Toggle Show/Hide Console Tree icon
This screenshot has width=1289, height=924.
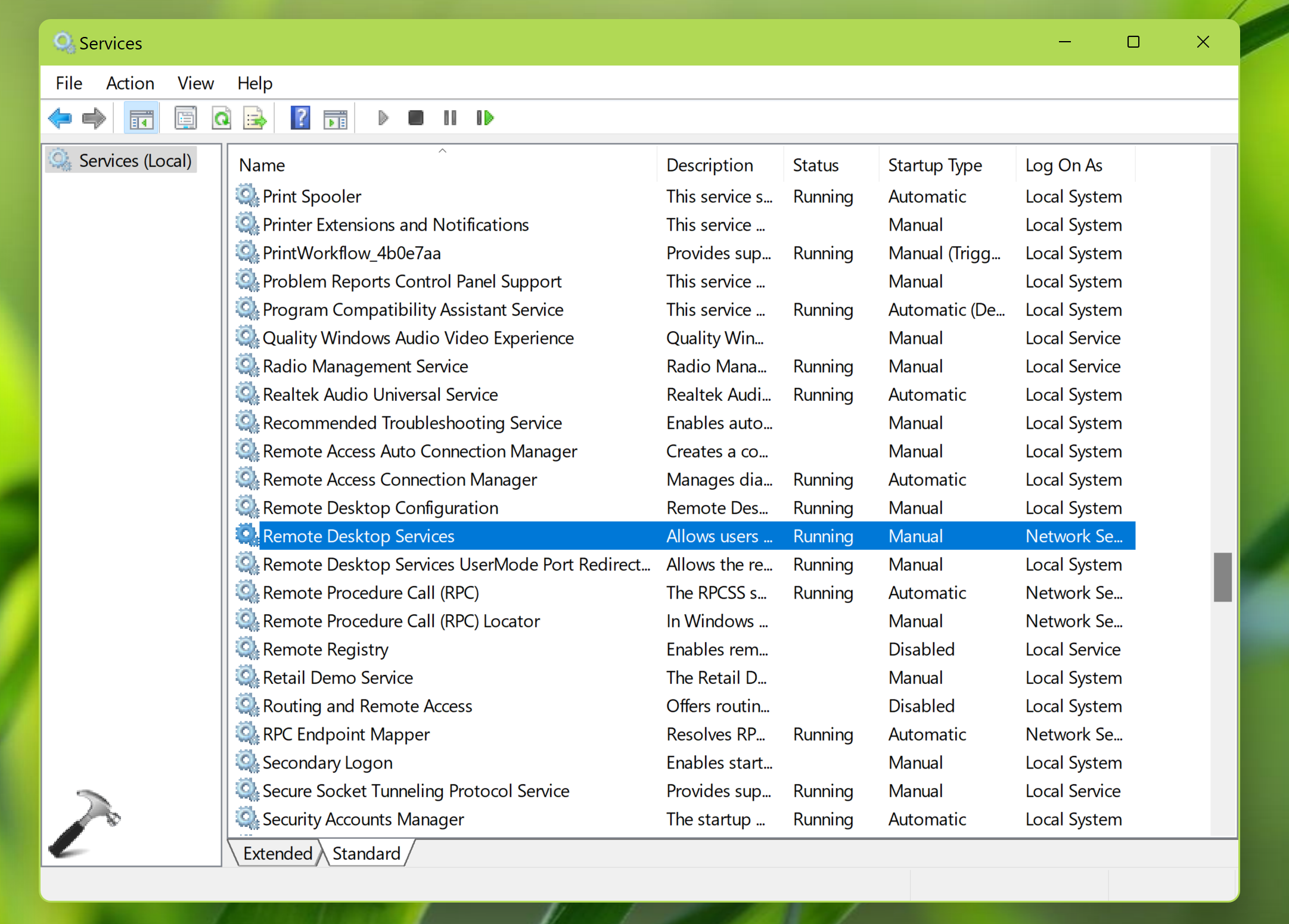(141, 118)
